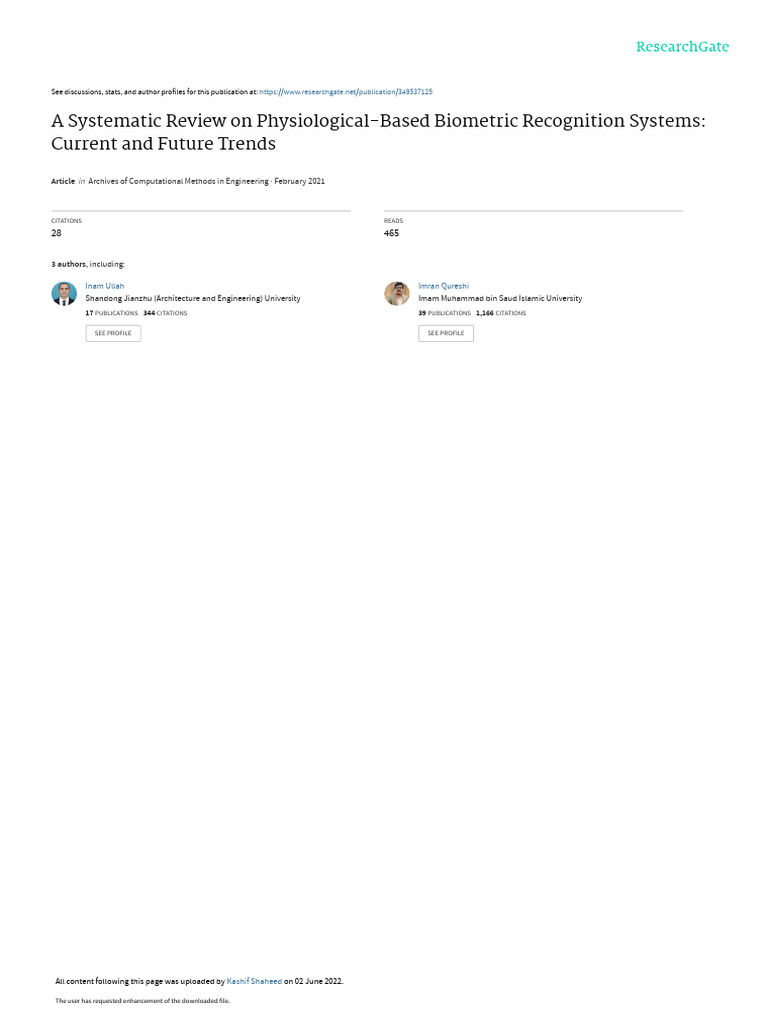
Task: Click Imam Muhammad bin Saud Islamic University
Action: [500, 298]
